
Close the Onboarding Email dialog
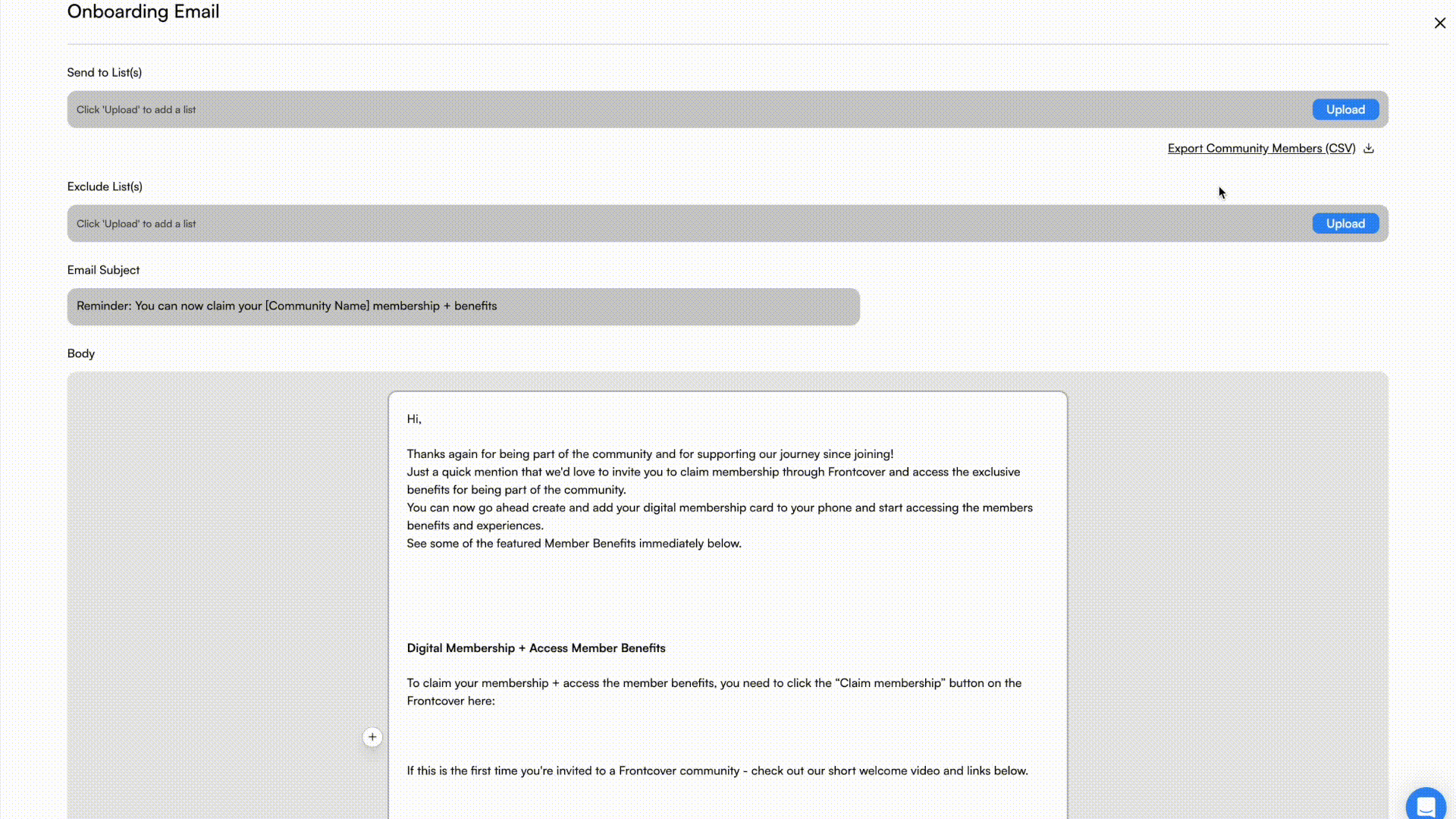point(1439,23)
